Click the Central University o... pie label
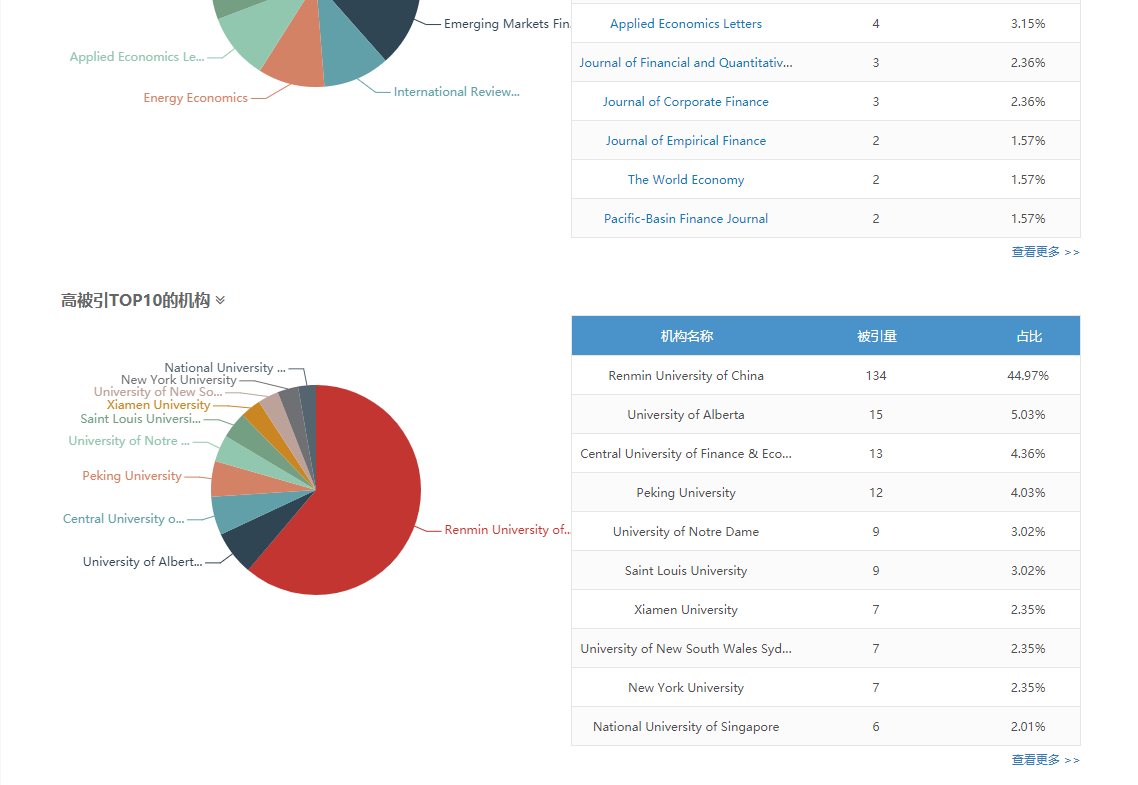Screen dimensions: 1138x785 (123, 519)
